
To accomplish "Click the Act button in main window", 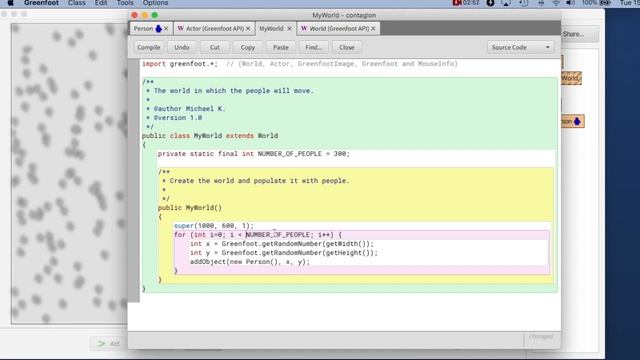I will pyautogui.click(x=109, y=344).
